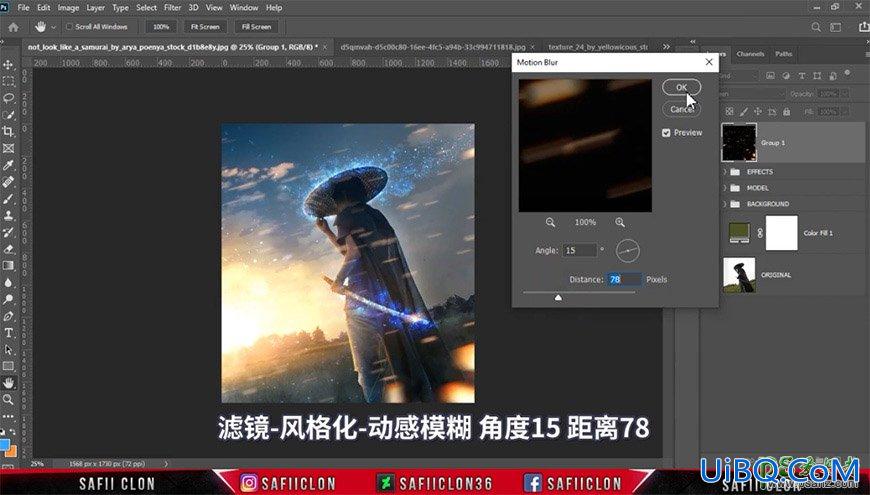This screenshot has height=495, width=870.
Task: Lock layer position icon
Action: coord(758,112)
